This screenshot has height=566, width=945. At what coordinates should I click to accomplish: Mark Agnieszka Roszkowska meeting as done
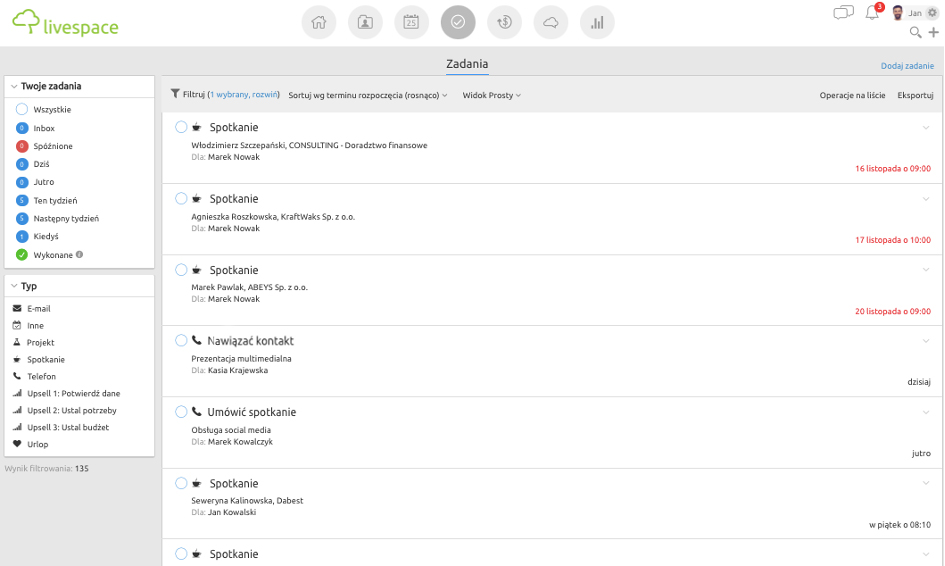(x=181, y=198)
